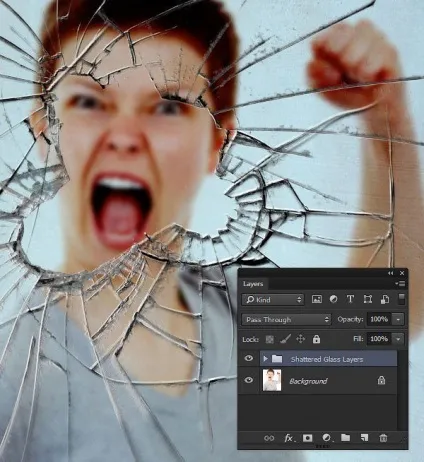Expand the Shattered Glass Layers group
The image size is (424, 462).
[x=265, y=359]
